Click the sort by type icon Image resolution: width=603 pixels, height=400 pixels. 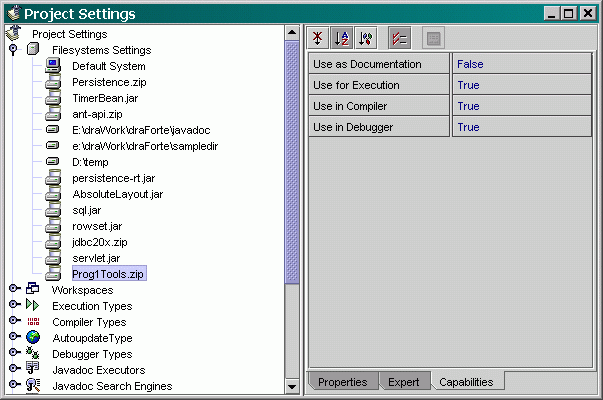(365, 39)
